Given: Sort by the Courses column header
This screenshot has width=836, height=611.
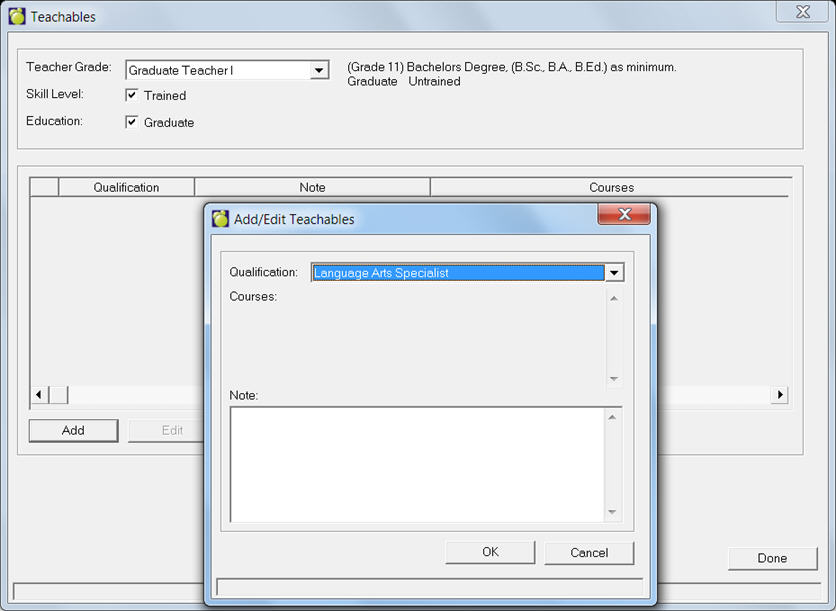Looking at the screenshot, I should 610,187.
